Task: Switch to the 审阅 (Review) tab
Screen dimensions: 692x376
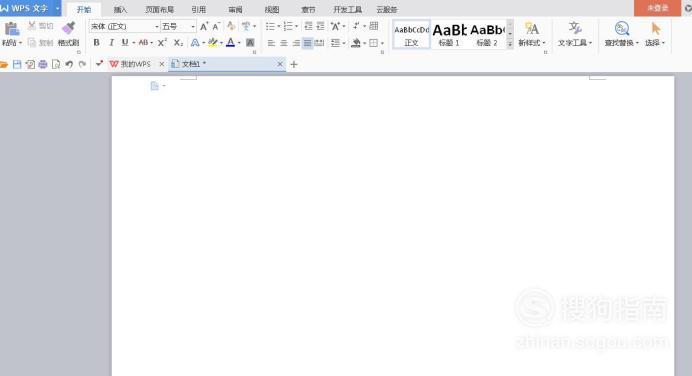Action: [235, 9]
